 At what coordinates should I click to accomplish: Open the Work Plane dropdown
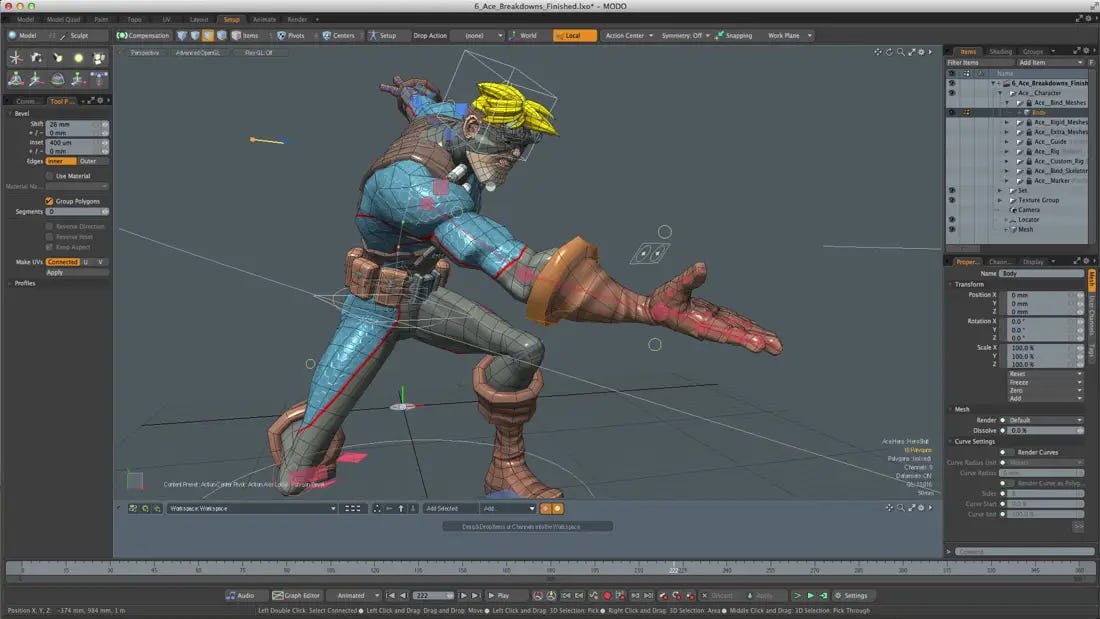[x=789, y=35]
